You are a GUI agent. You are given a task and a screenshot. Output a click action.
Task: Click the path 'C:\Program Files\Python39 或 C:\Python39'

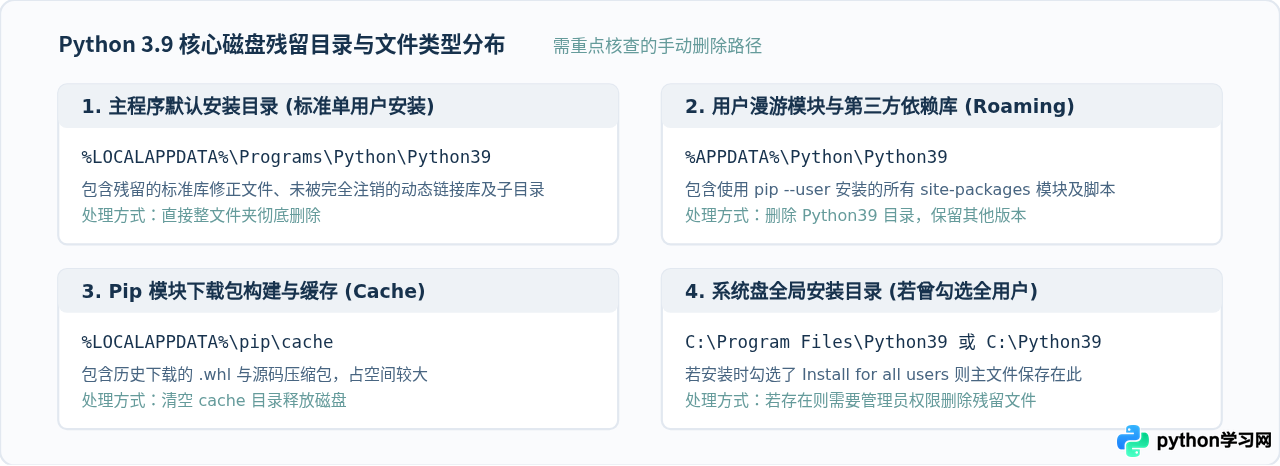click(x=893, y=342)
